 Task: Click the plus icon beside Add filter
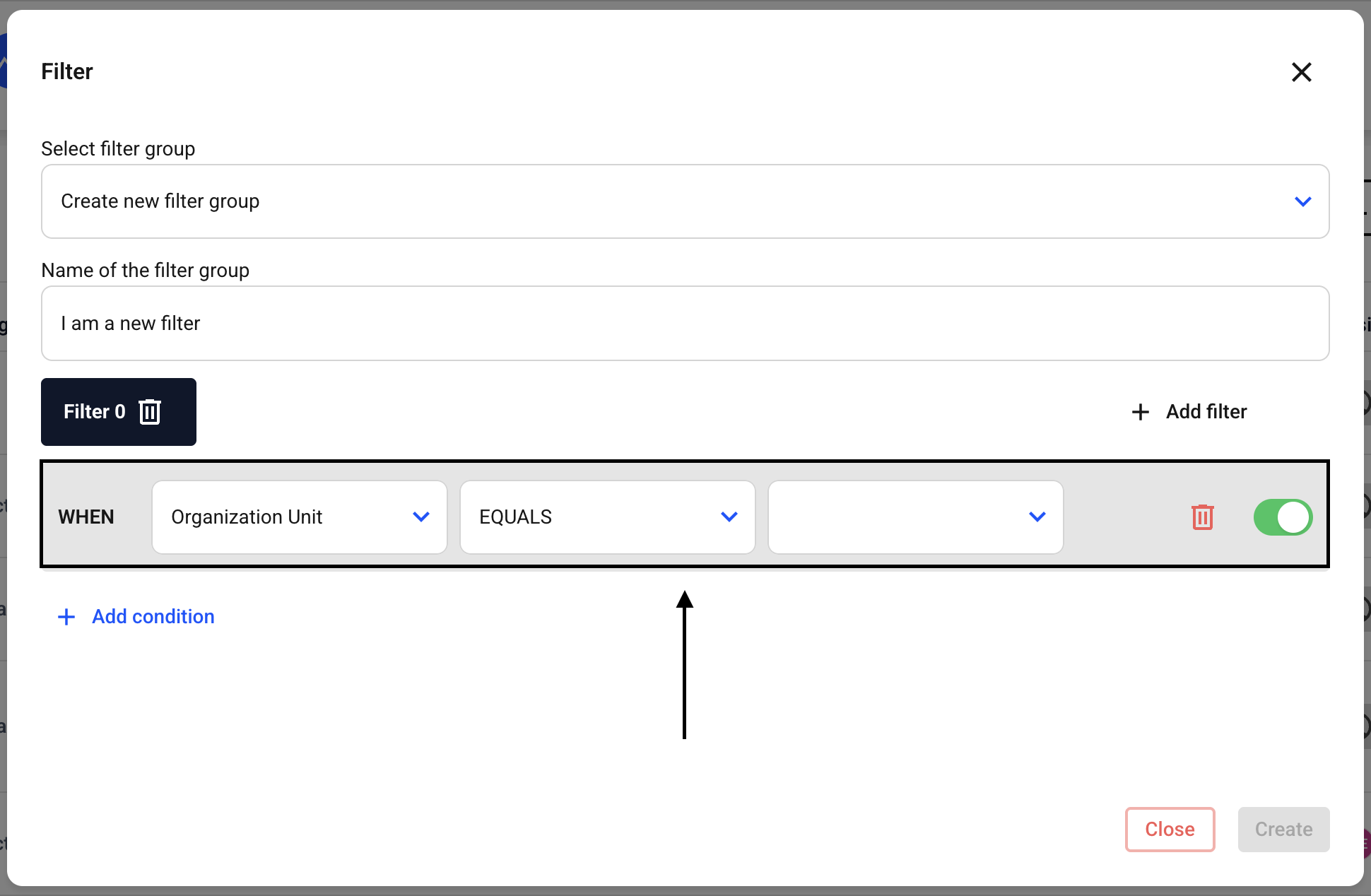[x=1140, y=412]
